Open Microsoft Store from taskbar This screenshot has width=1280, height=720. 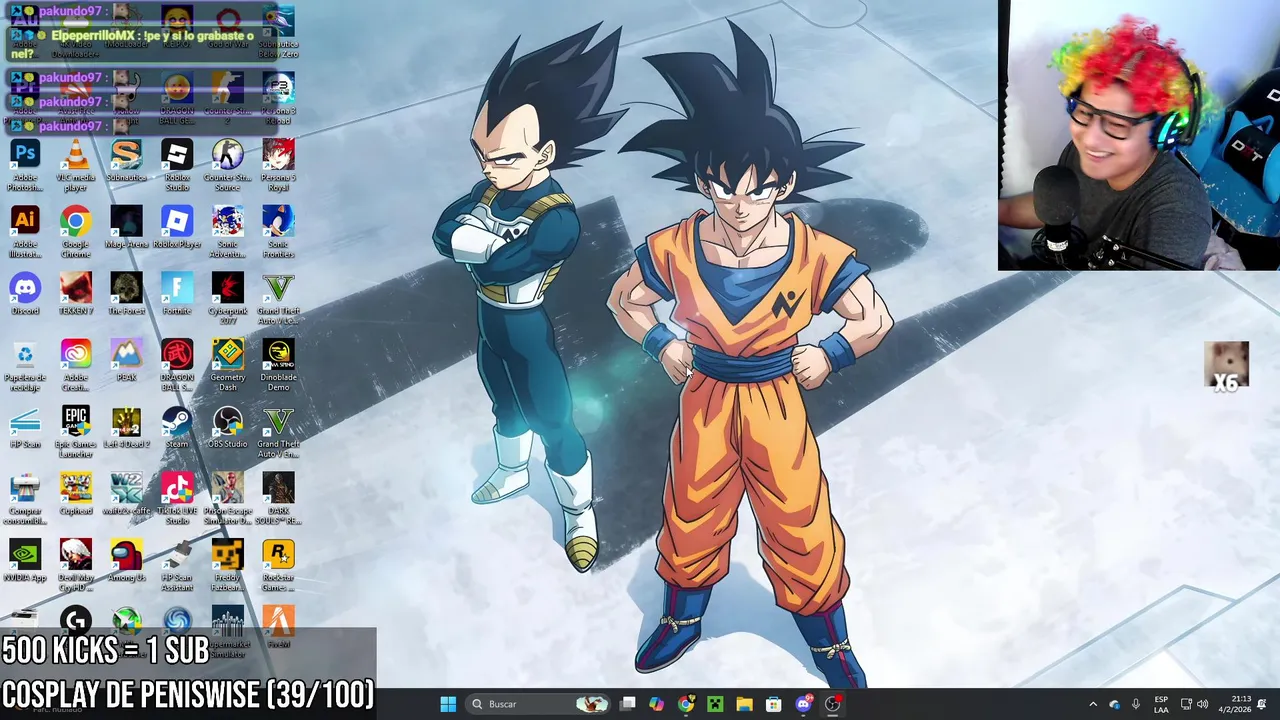[x=773, y=704]
